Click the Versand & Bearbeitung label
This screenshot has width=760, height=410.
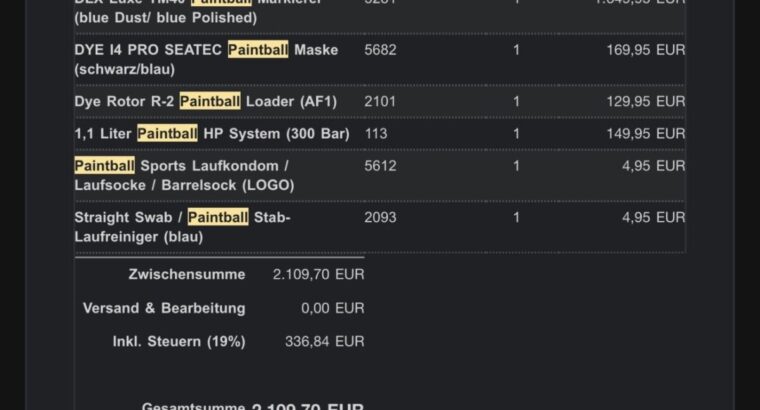(x=164, y=308)
